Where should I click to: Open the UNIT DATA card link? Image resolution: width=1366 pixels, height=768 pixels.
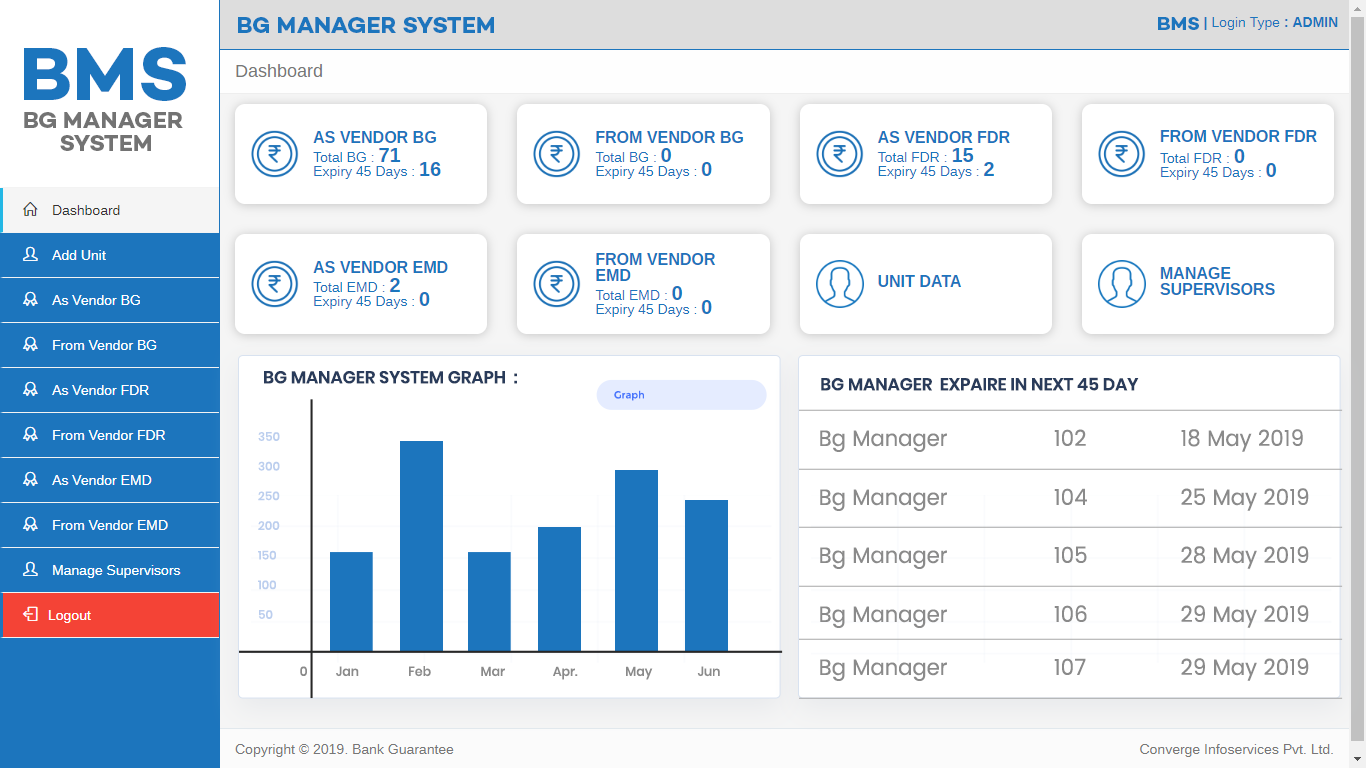coord(919,282)
